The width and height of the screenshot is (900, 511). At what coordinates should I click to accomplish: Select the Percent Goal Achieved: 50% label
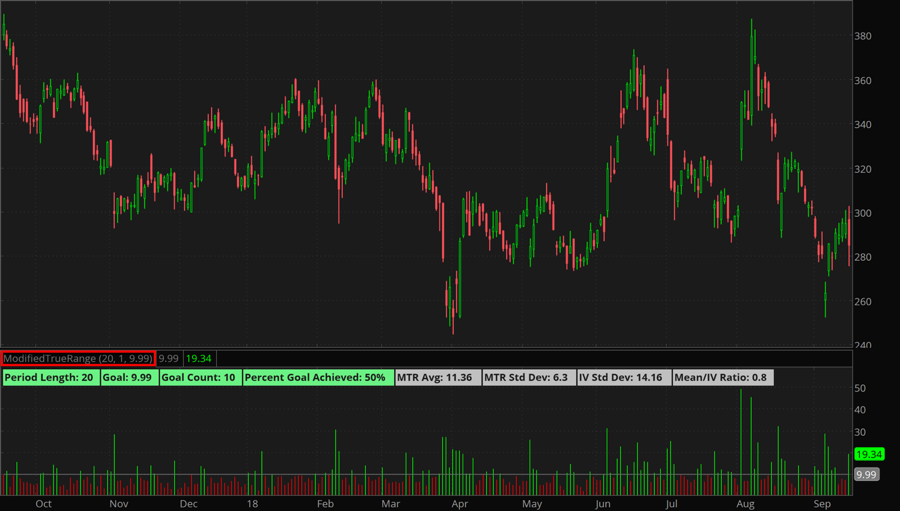point(315,378)
